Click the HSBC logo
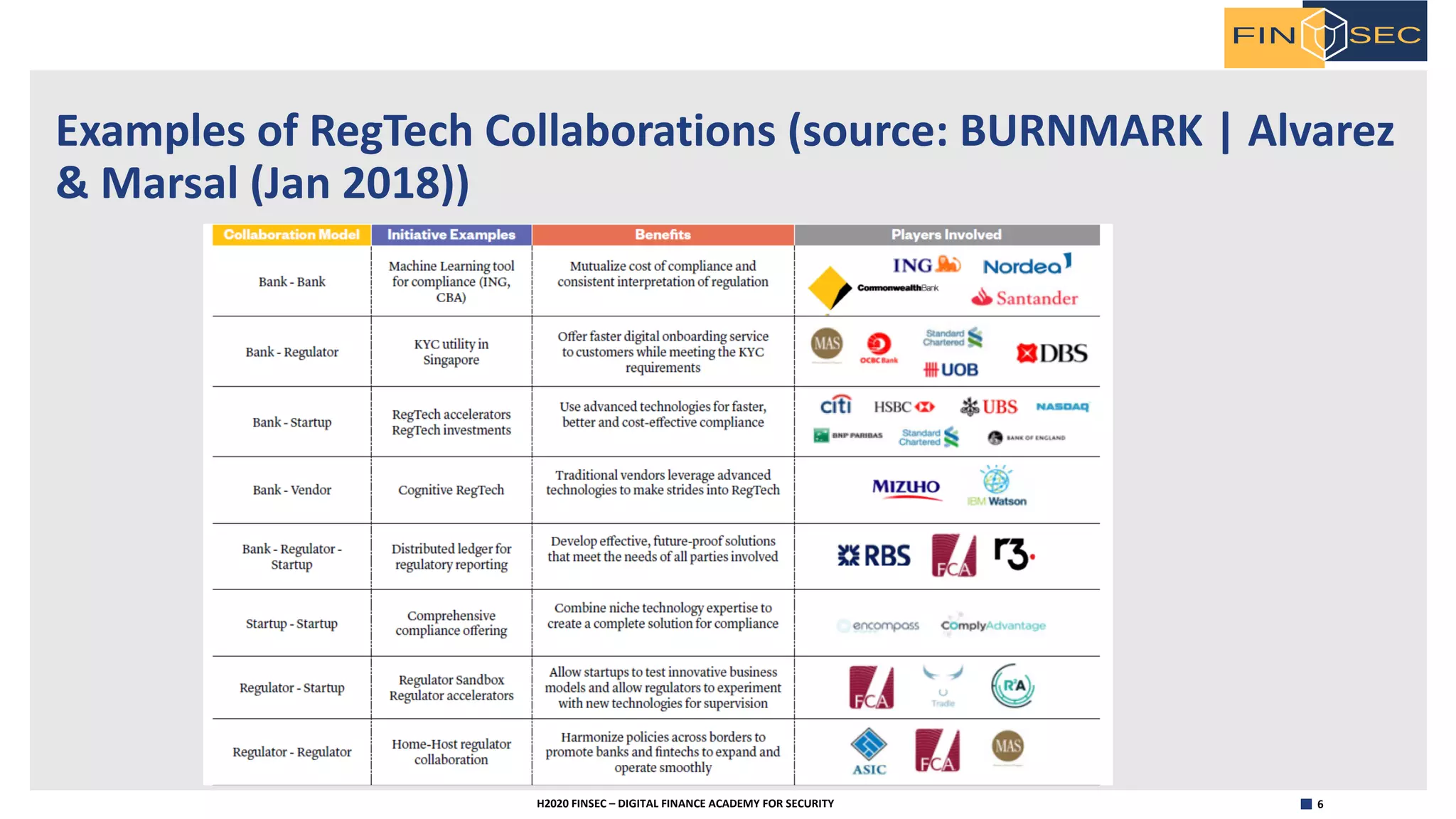The image size is (1456, 819). pos(904,407)
